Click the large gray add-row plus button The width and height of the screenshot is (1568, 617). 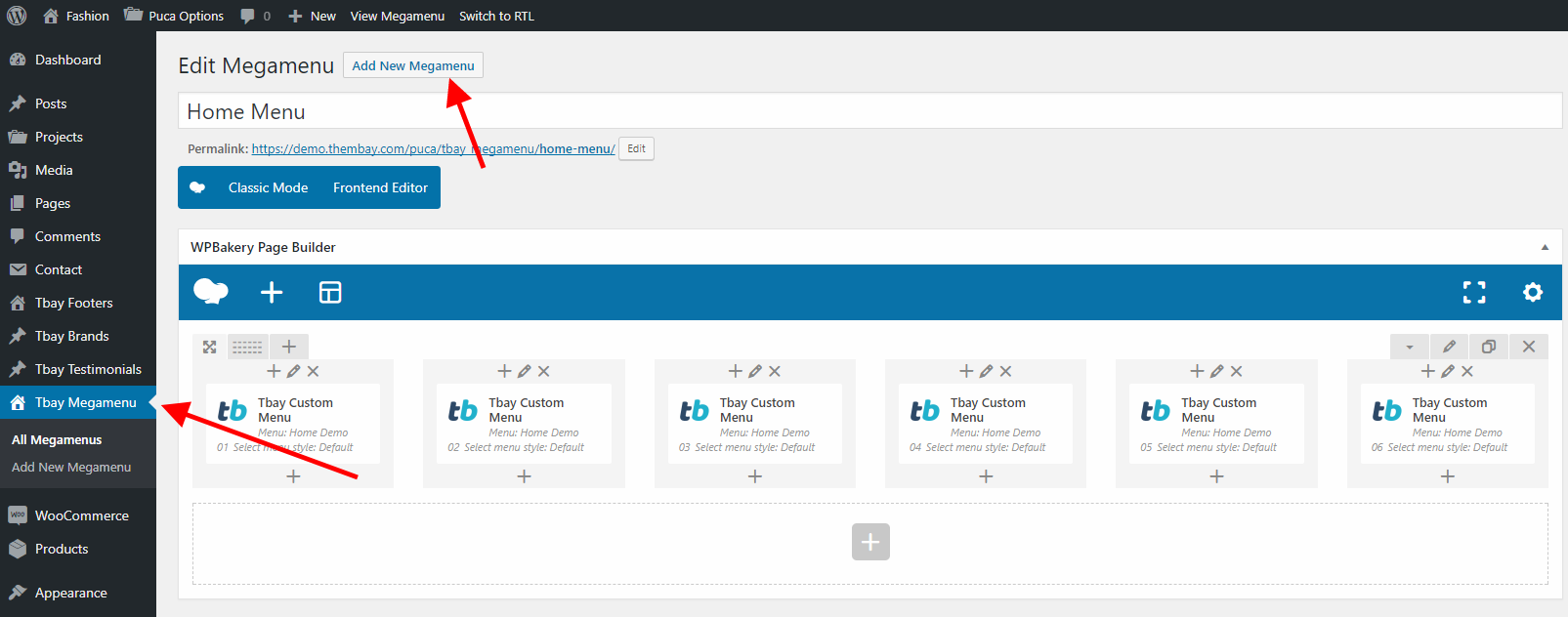(x=870, y=542)
